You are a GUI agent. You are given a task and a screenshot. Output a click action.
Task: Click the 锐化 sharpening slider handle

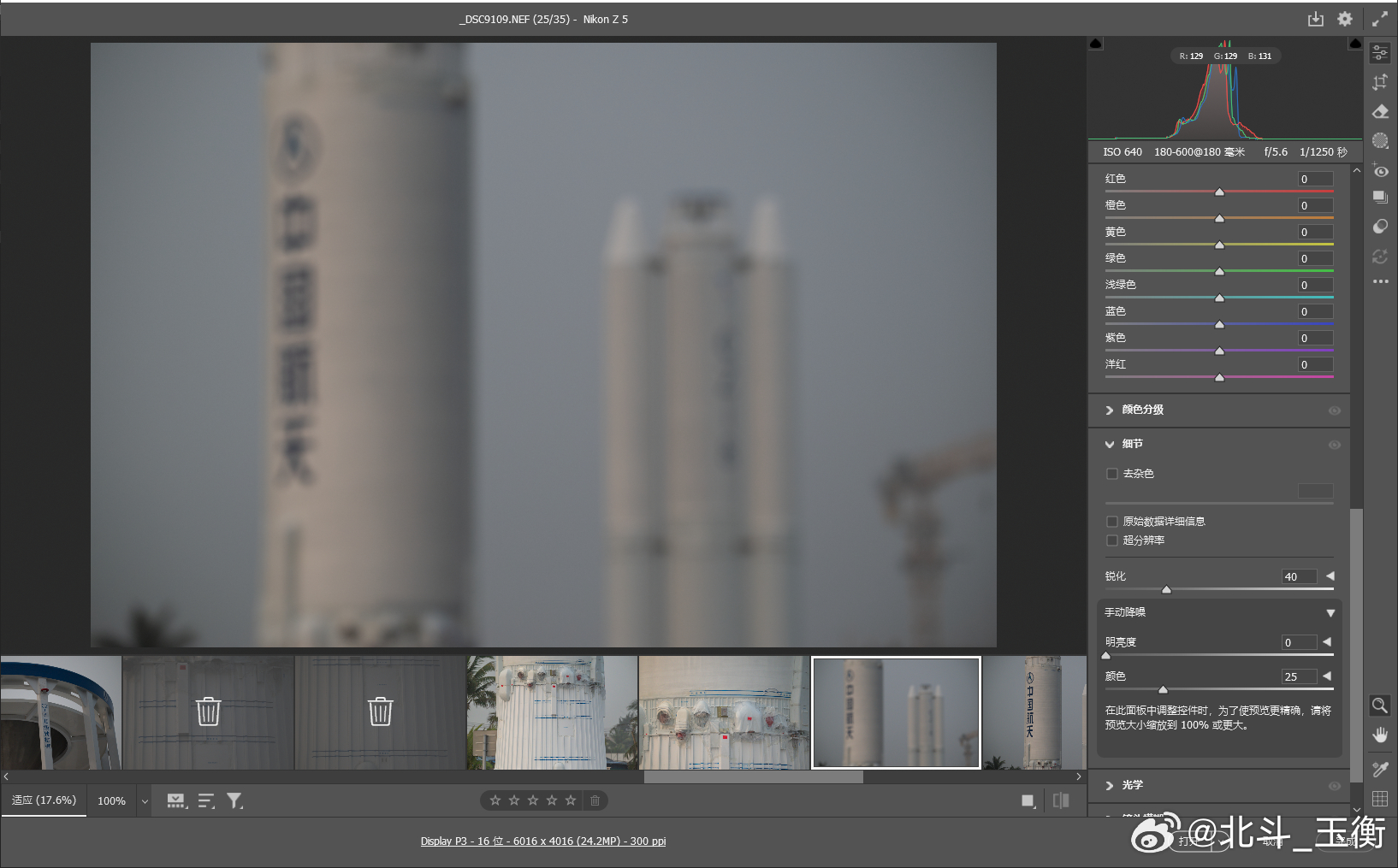point(1166,589)
